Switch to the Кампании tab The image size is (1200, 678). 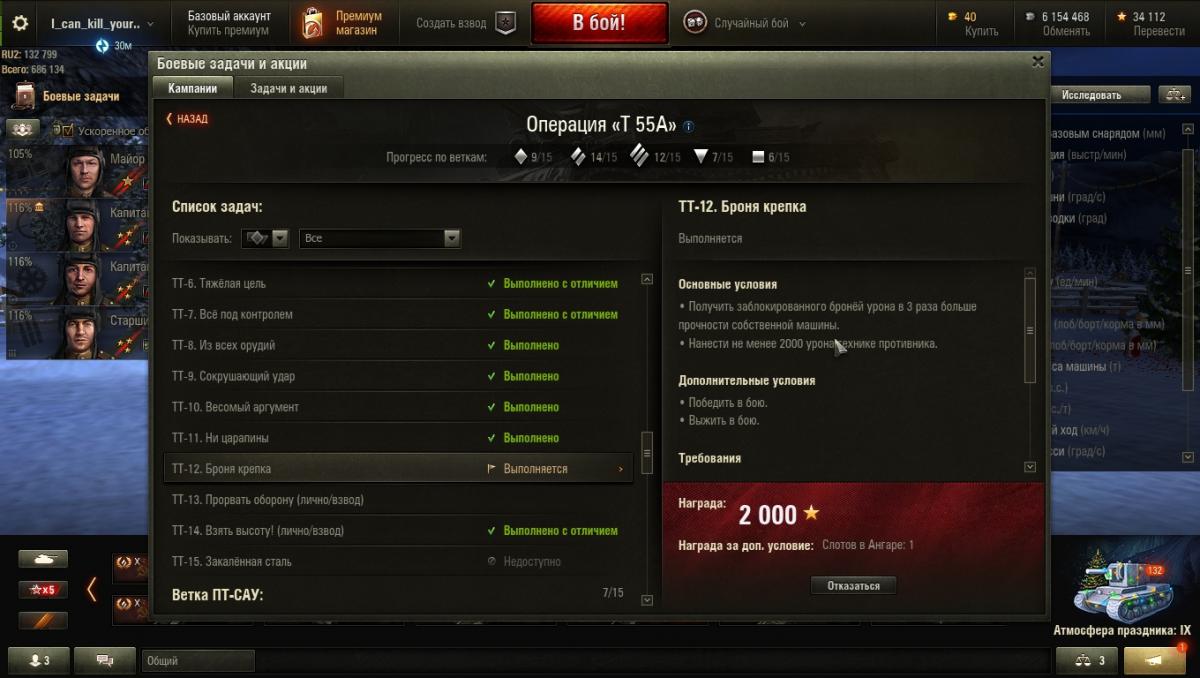click(193, 88)
